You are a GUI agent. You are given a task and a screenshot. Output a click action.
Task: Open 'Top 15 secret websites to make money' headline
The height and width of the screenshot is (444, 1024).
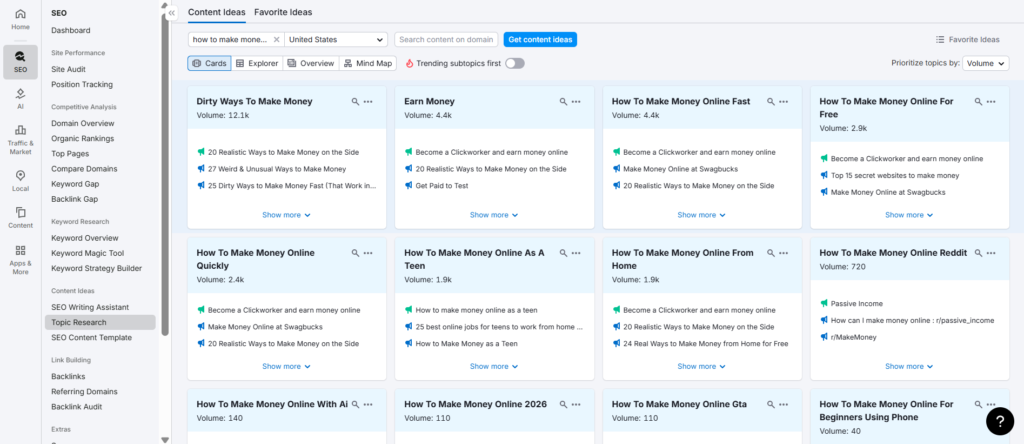click(x=895, y=175)
